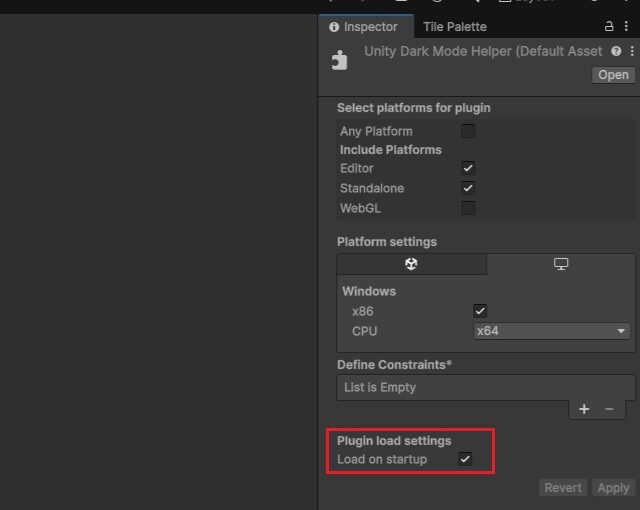Uncheck the Editor platform checkbox
The image size is (640, 510).
point(468,168)
